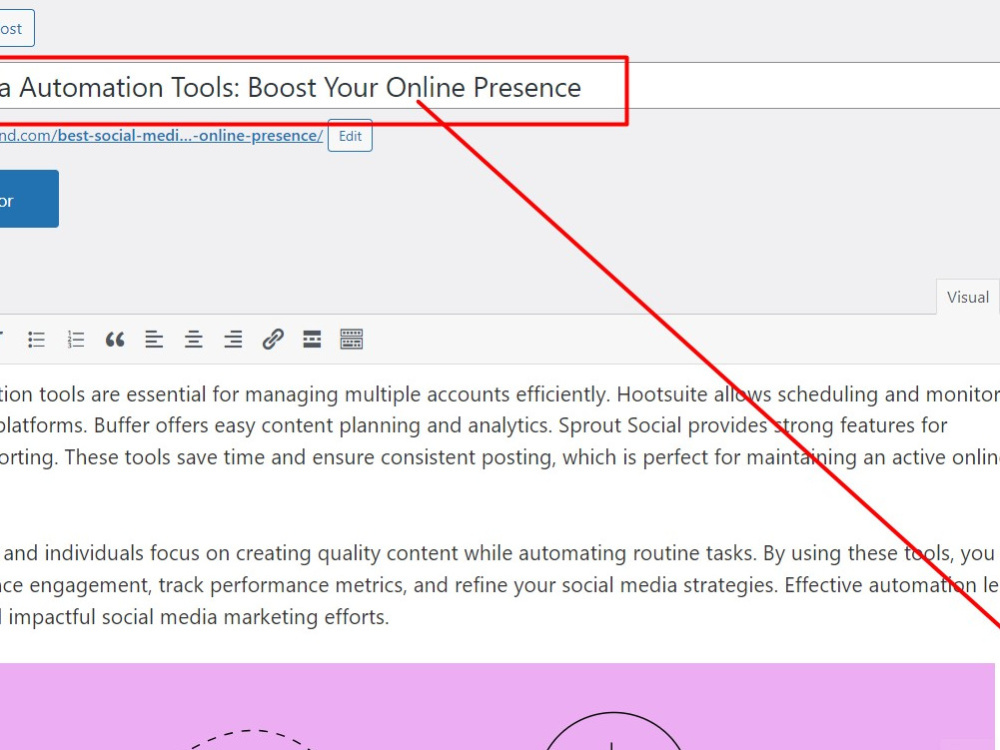Insert a numbered list

pos(76,339)
